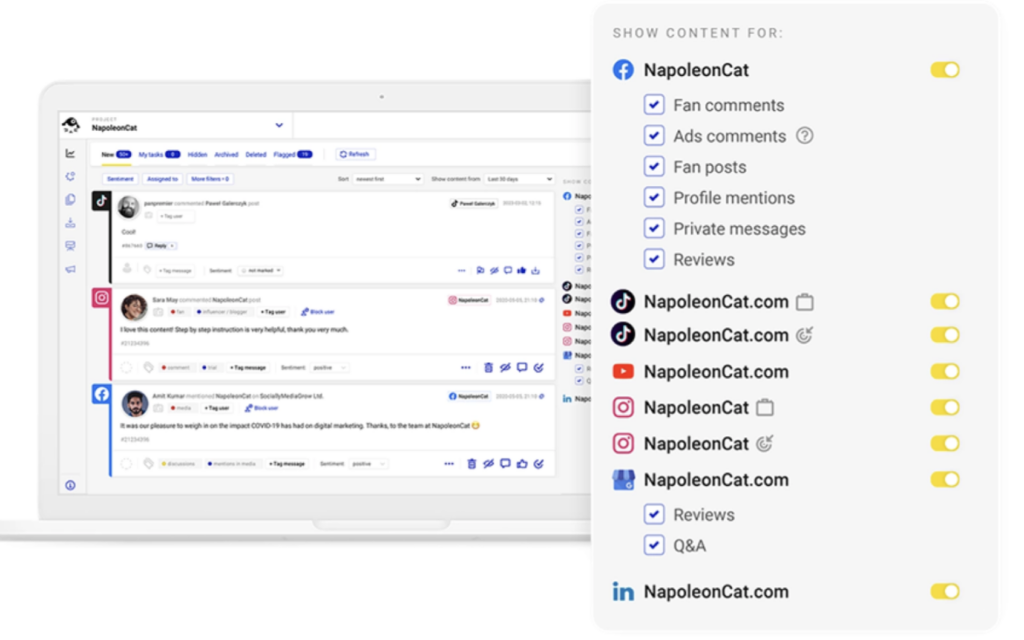This screenshot has height=640, width=1024.
Task: Block user Sara May
Action: click(317, 312)
